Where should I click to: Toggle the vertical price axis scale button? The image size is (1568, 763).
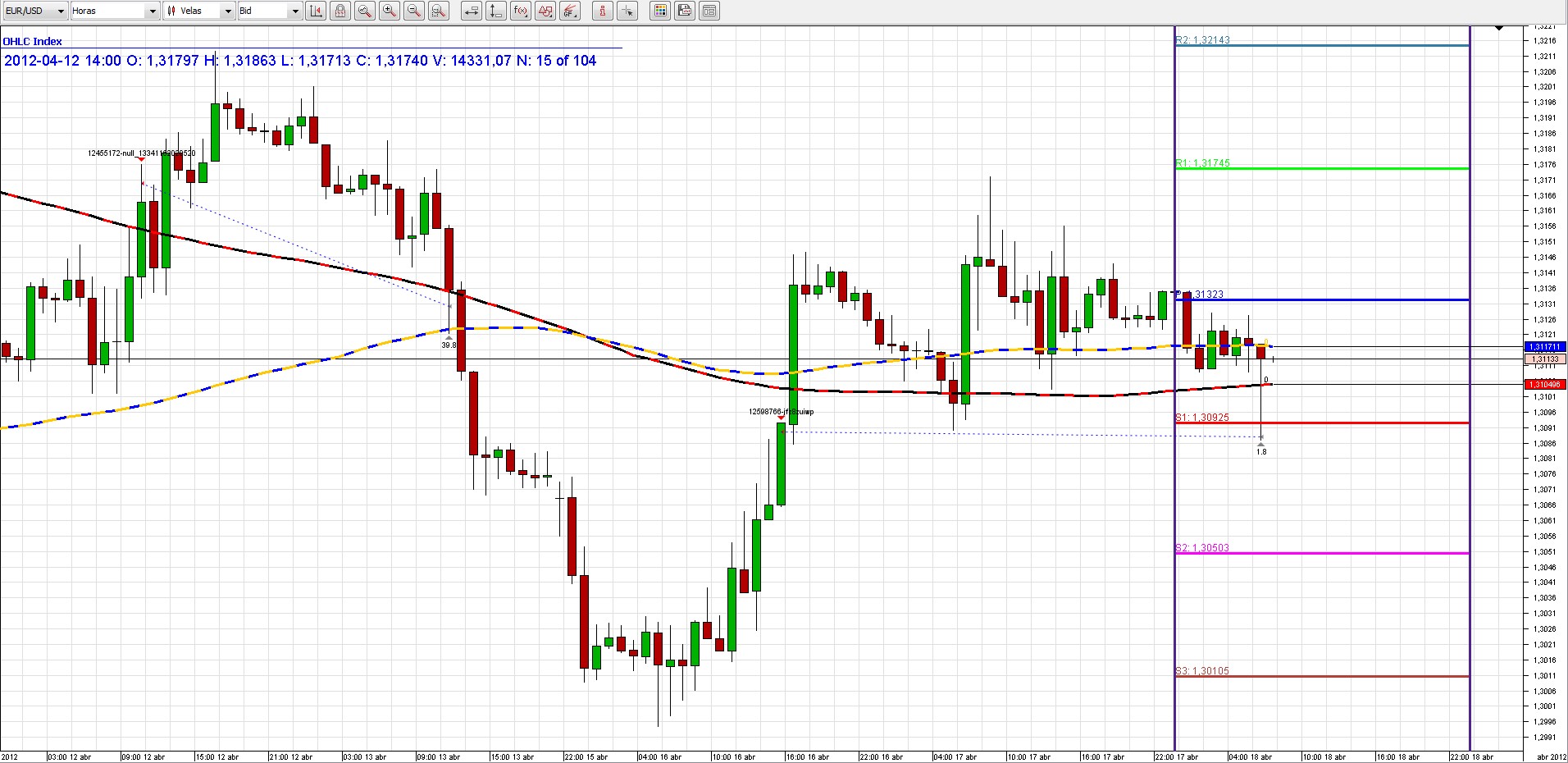pyautogui.click(x=495, y=11)
